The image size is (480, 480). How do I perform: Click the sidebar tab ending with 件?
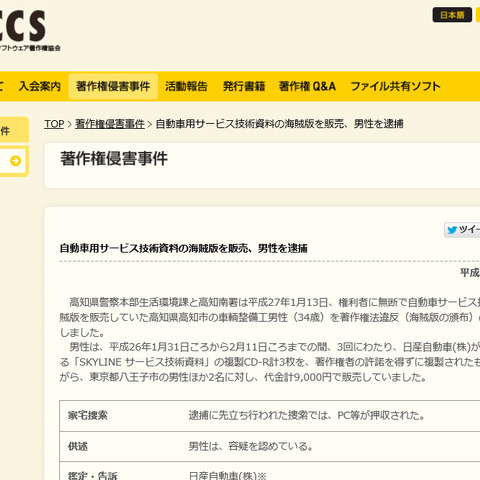tap(14, 130)
